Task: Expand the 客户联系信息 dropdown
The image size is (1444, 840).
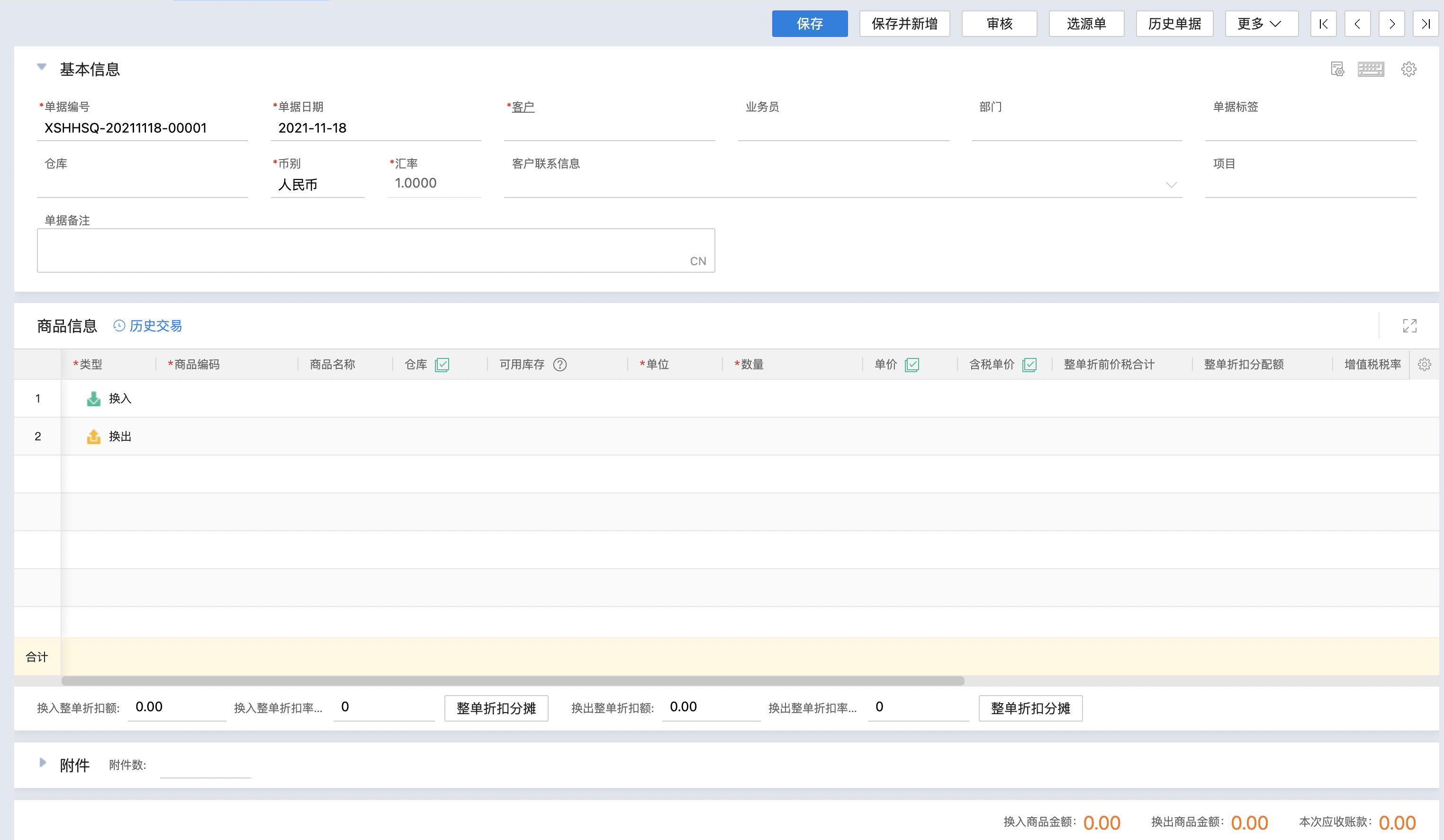Action: 1171,184
